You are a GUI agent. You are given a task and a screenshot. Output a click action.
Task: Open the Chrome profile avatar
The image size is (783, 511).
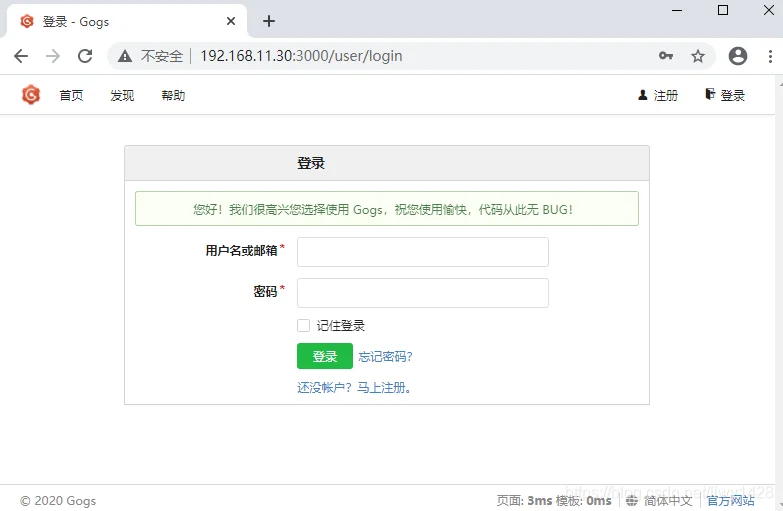738,56
